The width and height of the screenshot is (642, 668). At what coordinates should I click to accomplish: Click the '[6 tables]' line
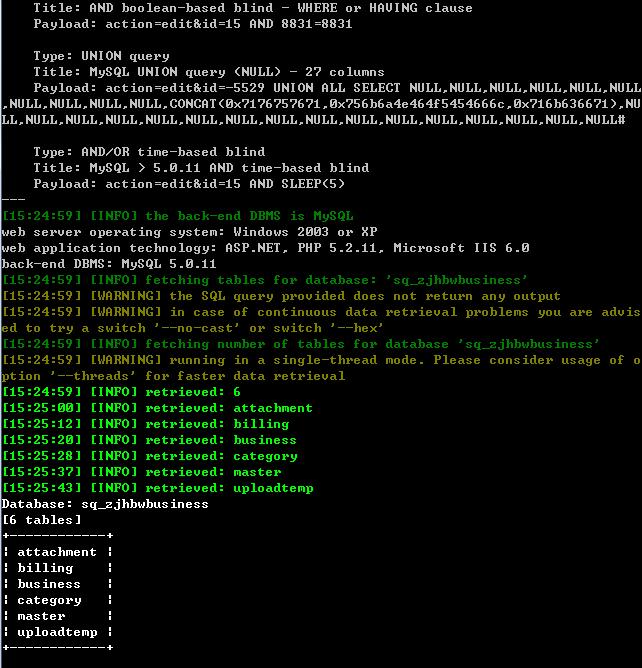[x=42, y=520]
